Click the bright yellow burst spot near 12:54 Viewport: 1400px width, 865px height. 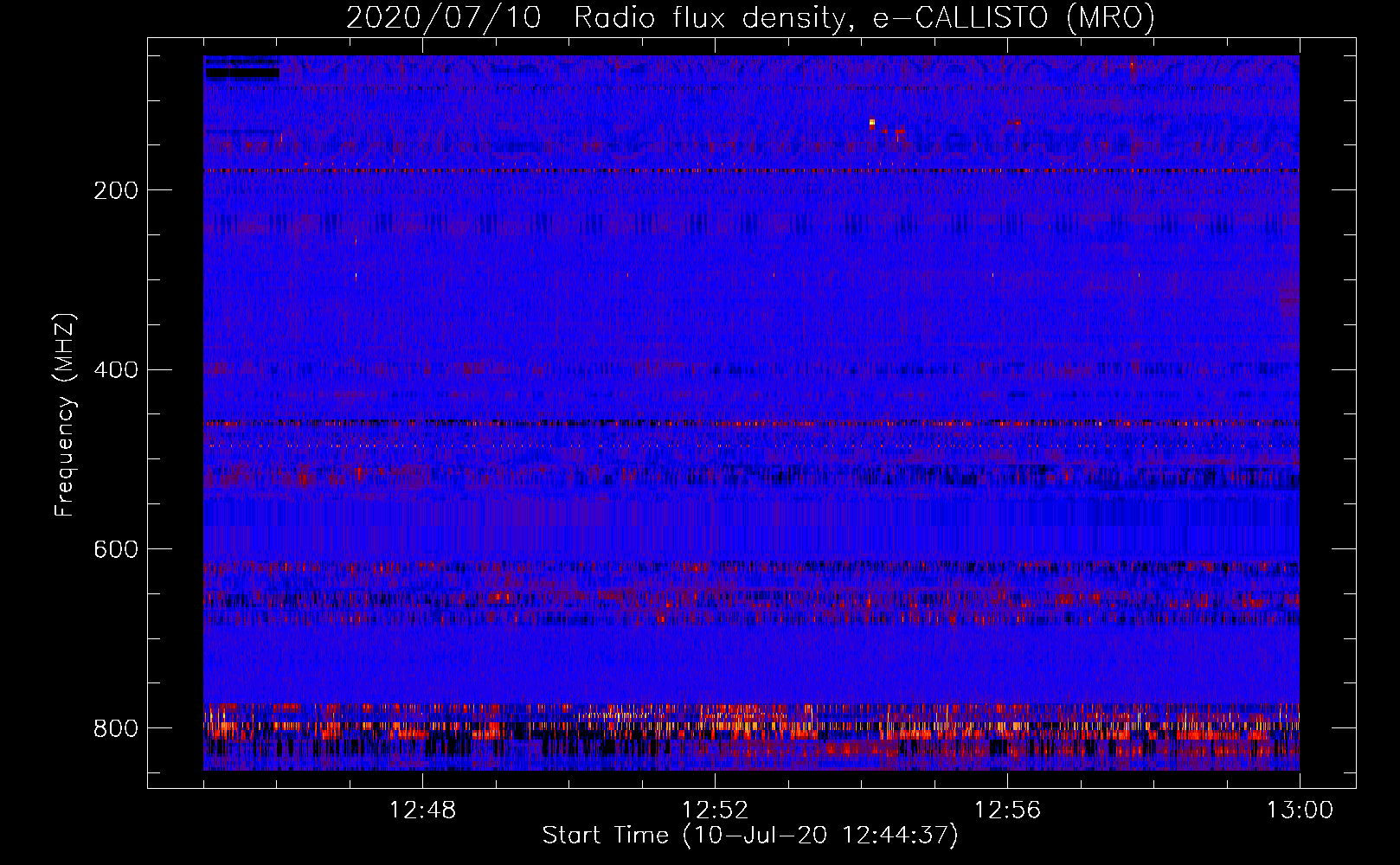[x=872, y=123]
